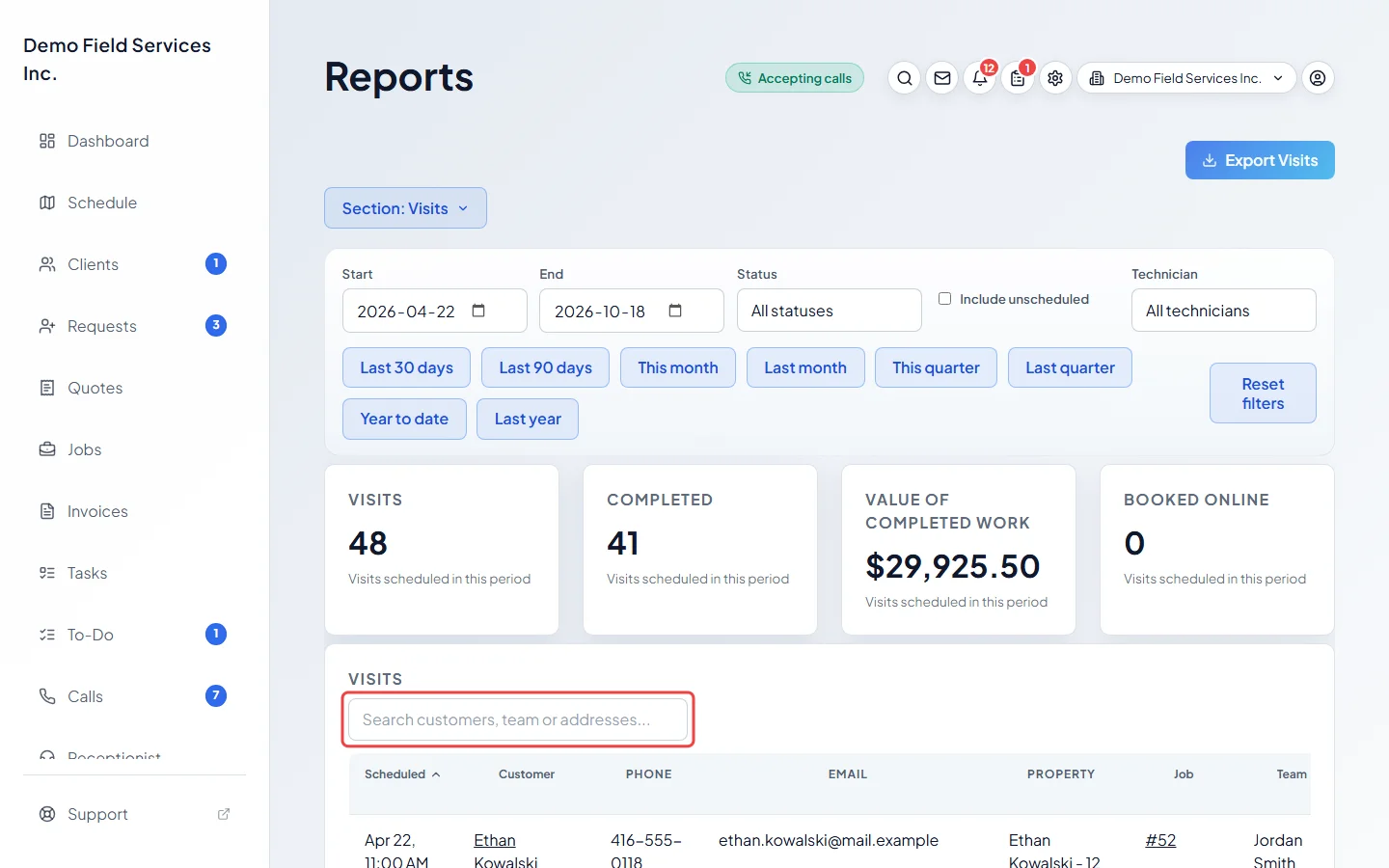Image resolution: width=1389 pixels, height=868 pixels.
Task: Click the Calls badge showing 7
Action: pos(216,695)
